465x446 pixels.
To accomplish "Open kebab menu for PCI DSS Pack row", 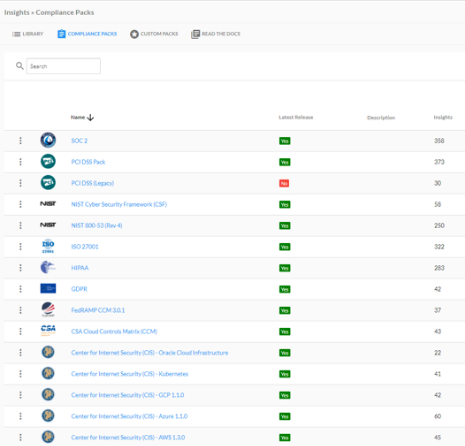I will (x=20, y=162).
